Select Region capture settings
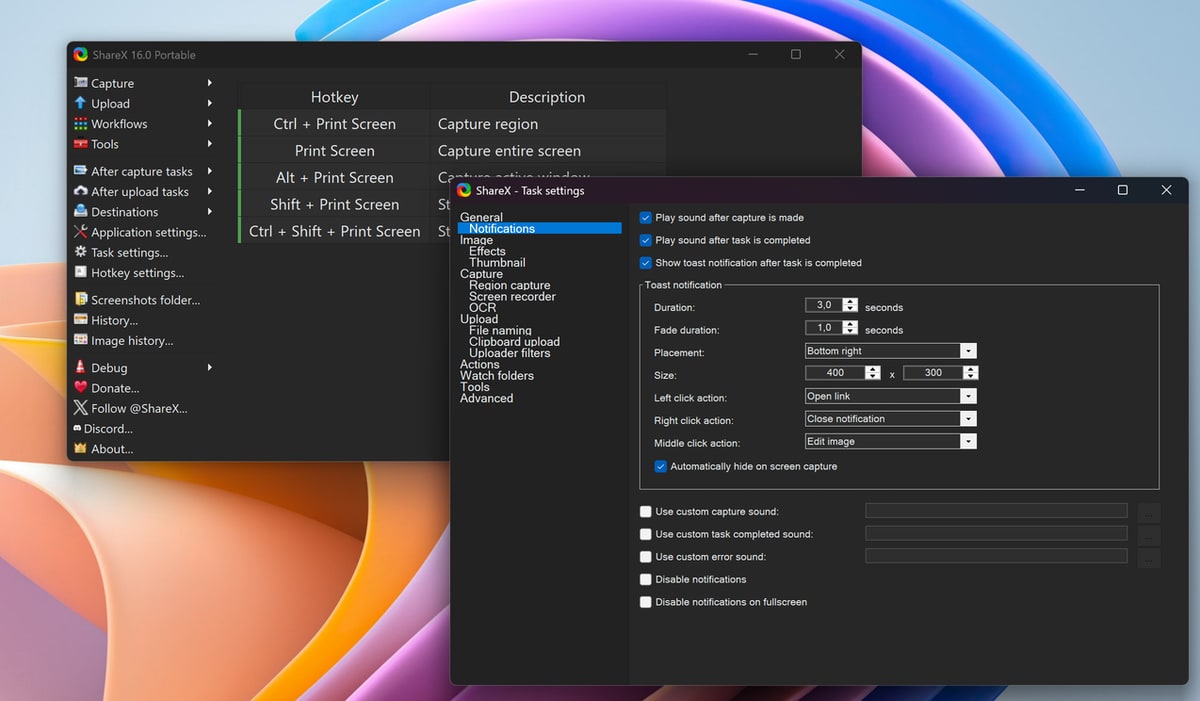Screen dimensions: 1200x701 pyautogui.click(x=510, y=285)
